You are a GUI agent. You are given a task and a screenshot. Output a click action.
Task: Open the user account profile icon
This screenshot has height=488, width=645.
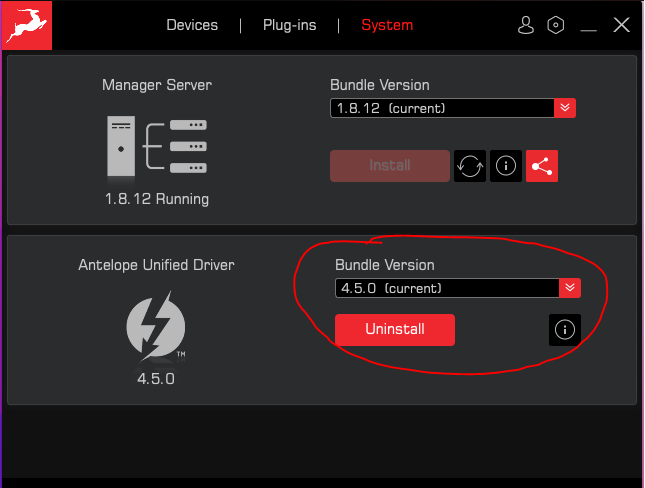(525, 25)
